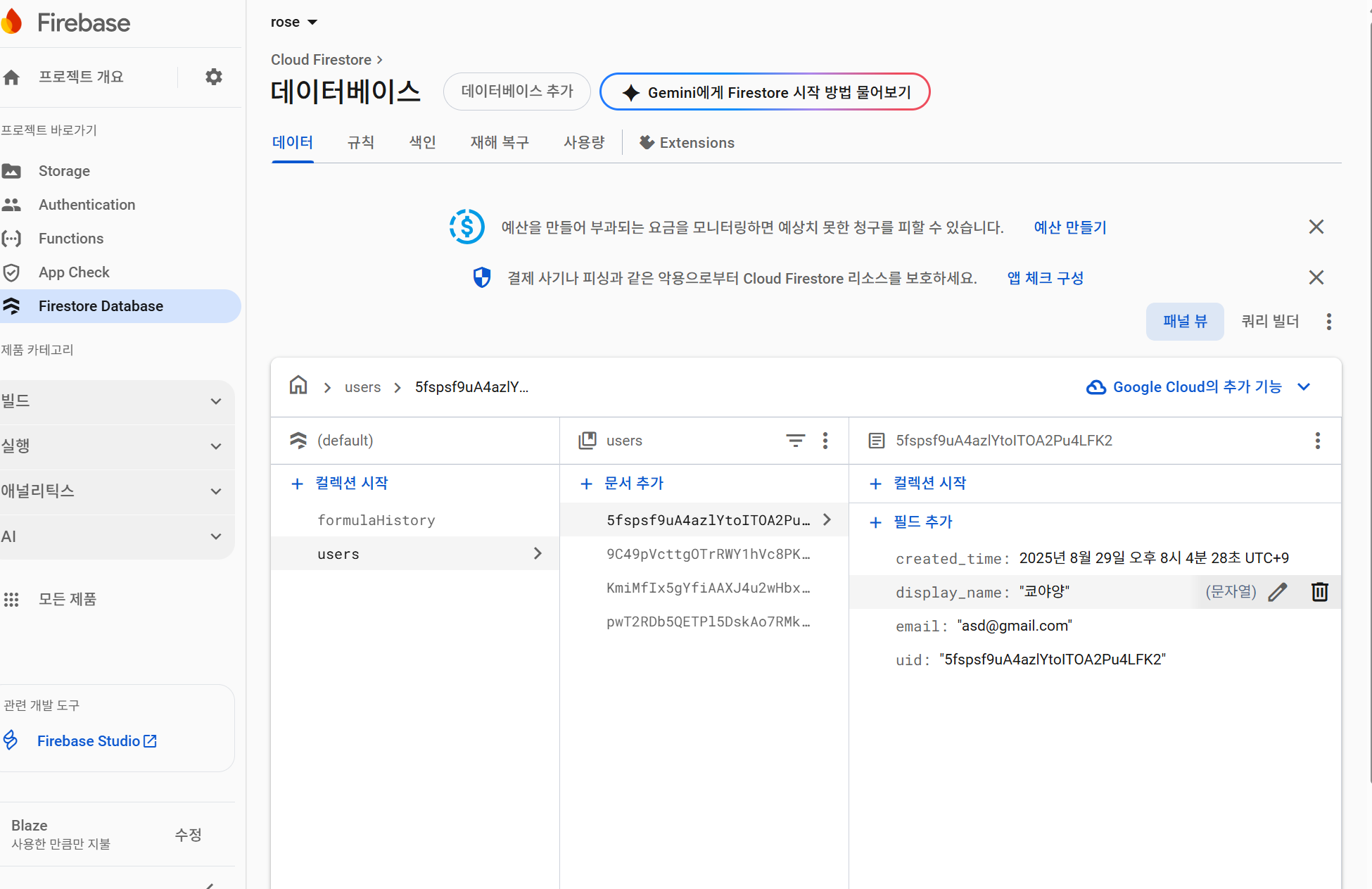Click the App Check shield icon

pos(12,272)
